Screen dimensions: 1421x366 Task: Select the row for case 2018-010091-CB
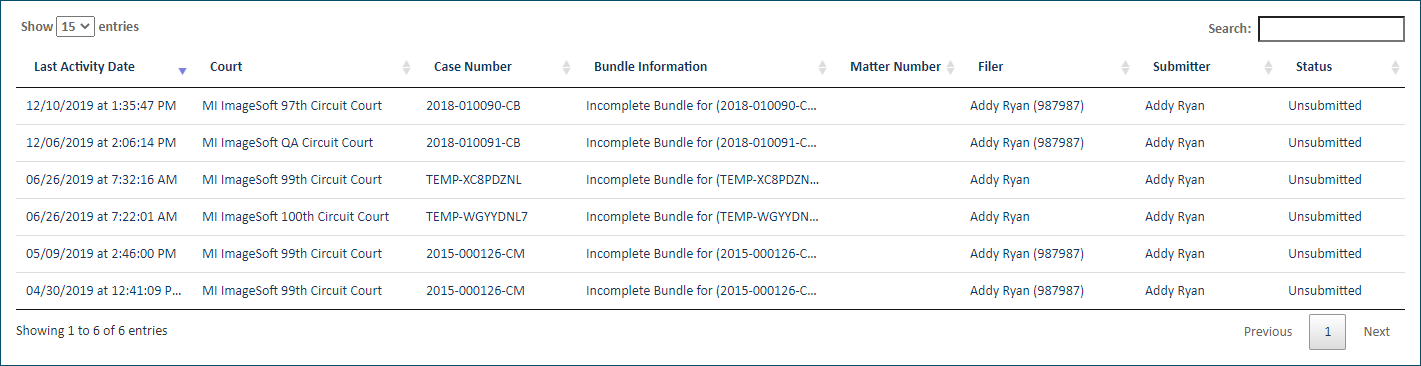tap(710, 143)
